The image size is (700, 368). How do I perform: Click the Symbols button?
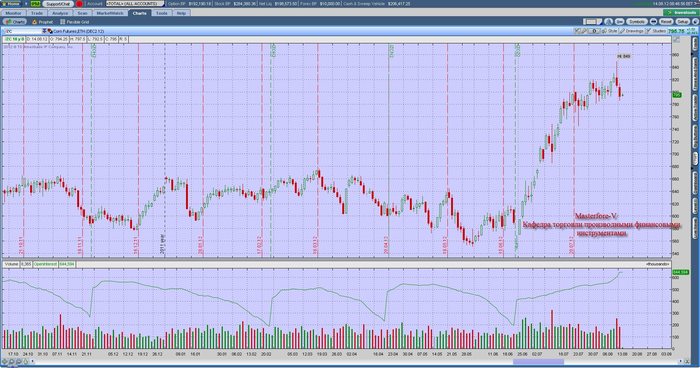637,21
